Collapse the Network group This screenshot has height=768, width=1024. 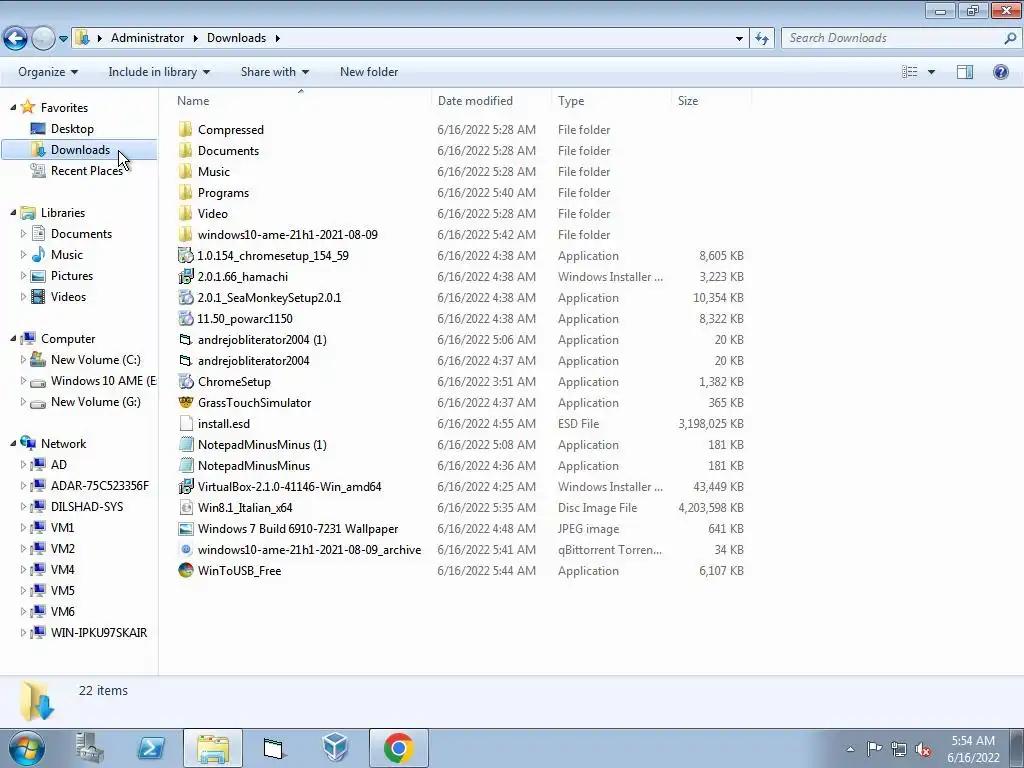click(x=13, y=443)
